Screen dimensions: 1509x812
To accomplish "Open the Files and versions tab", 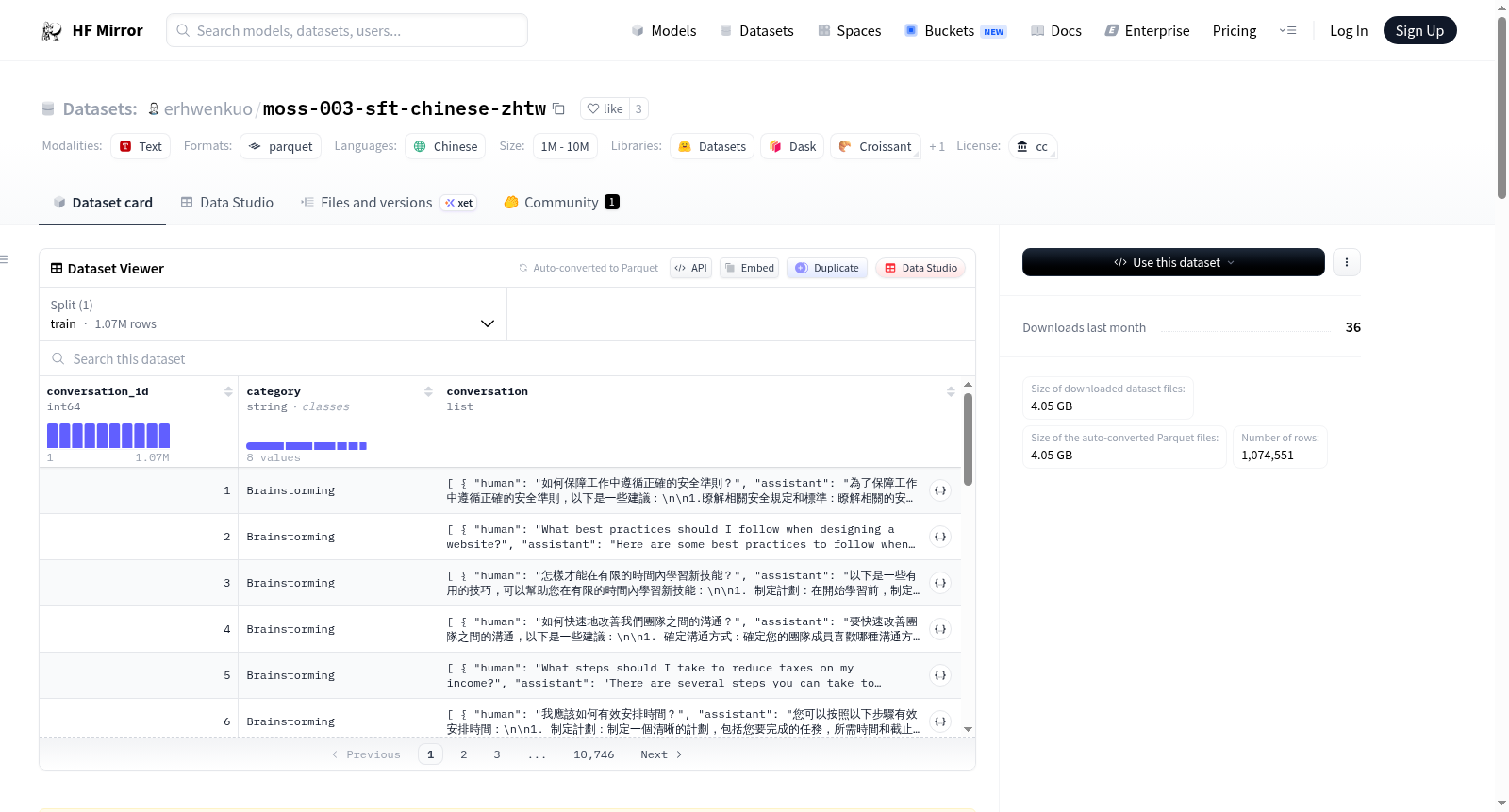I will [x=389, y=202].
